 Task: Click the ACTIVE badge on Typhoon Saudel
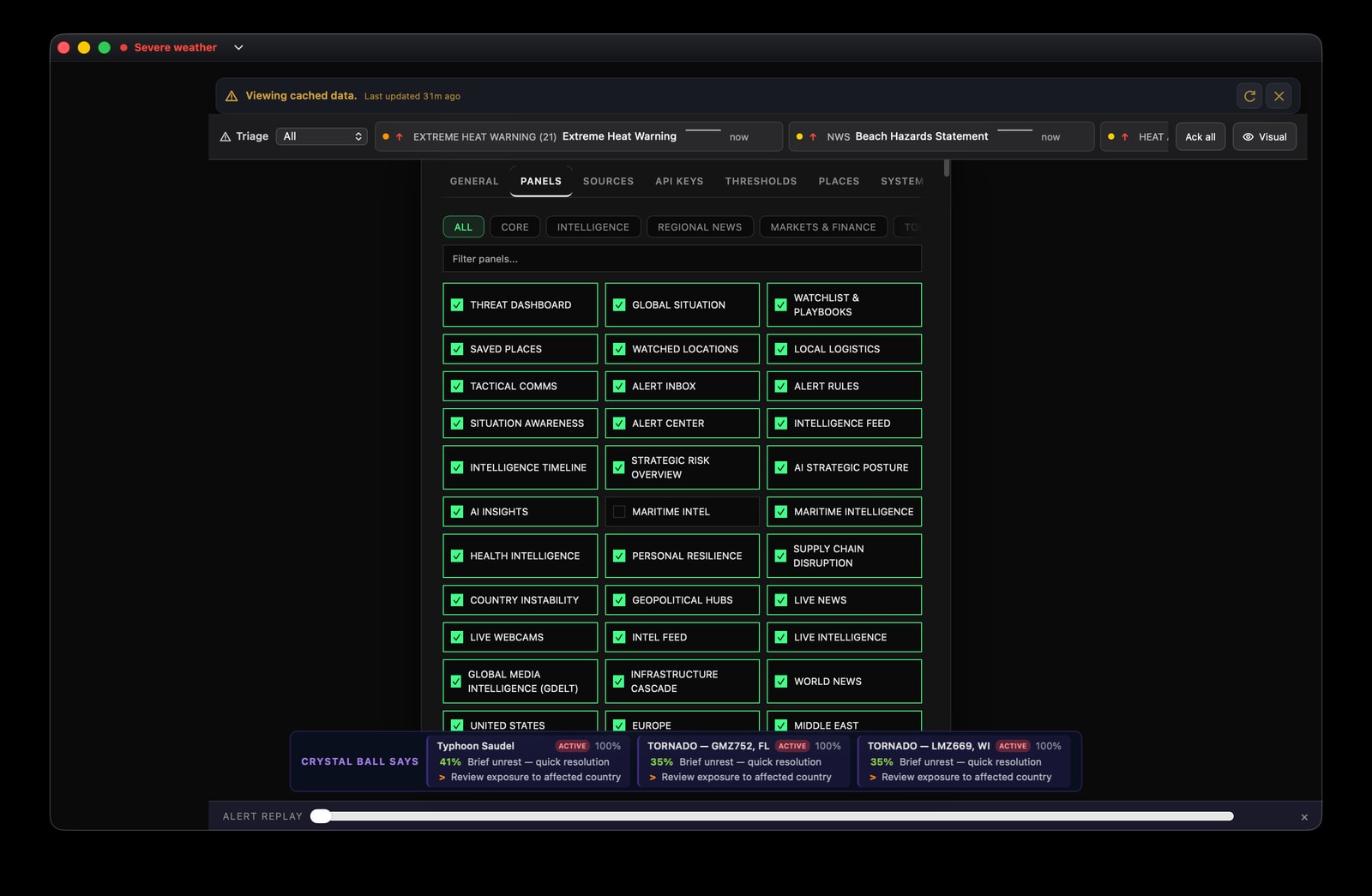coord(572,746)
